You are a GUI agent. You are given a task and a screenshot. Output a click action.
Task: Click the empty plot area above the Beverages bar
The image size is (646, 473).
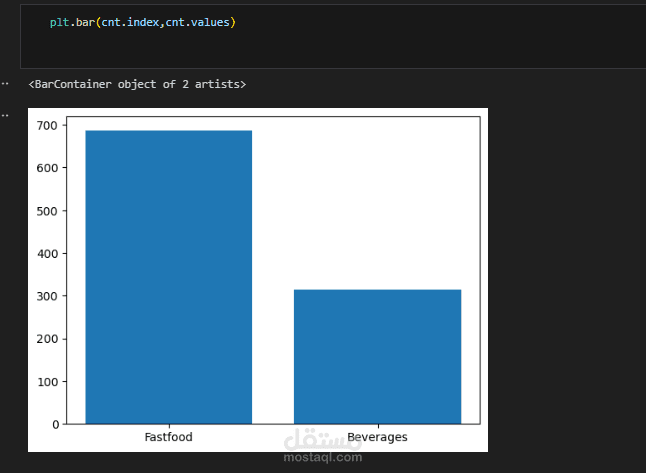377,200
